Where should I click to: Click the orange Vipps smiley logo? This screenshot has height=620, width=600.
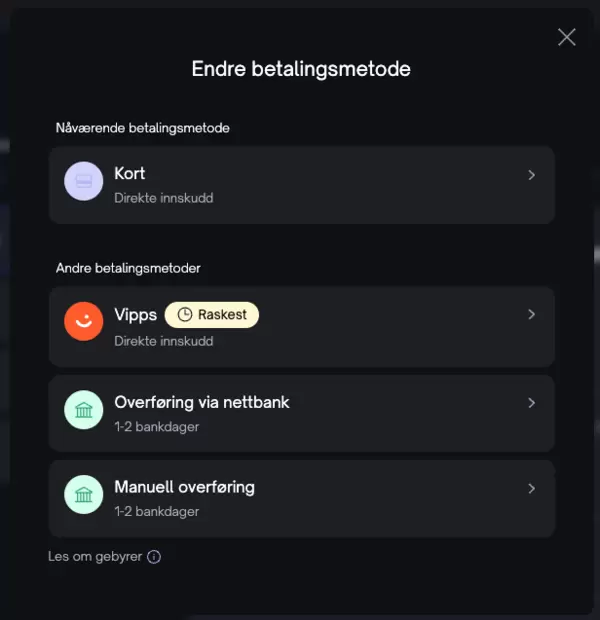click(83, 321)
